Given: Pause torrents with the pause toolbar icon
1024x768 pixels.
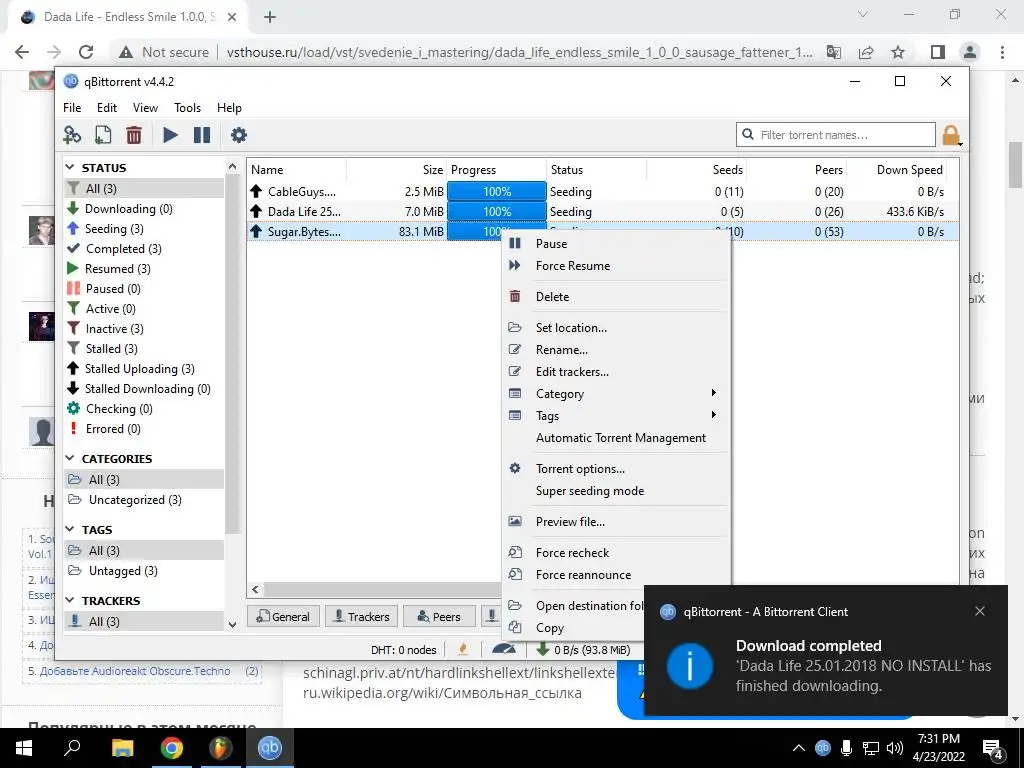Looking at the screenshot, I should tap(202, 135).
